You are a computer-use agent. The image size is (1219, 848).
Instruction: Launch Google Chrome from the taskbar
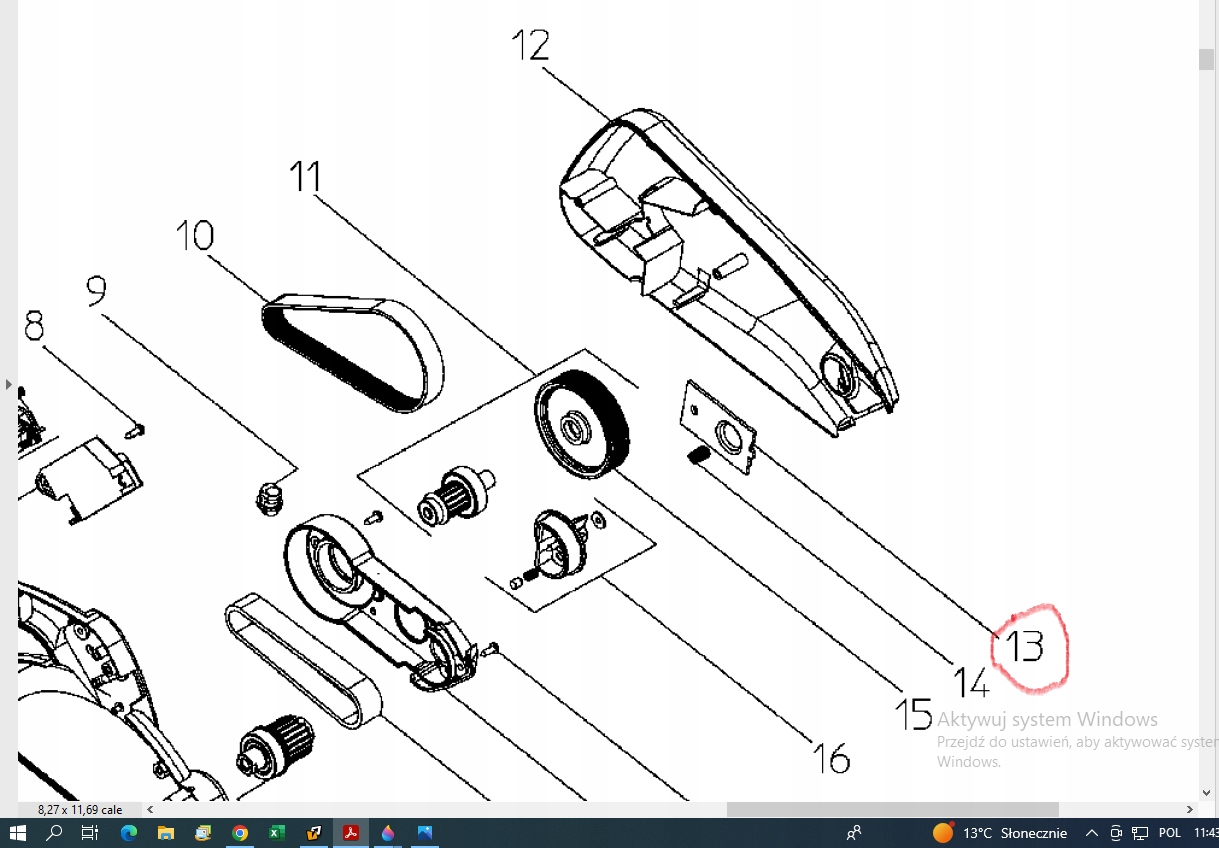[240, 833]
